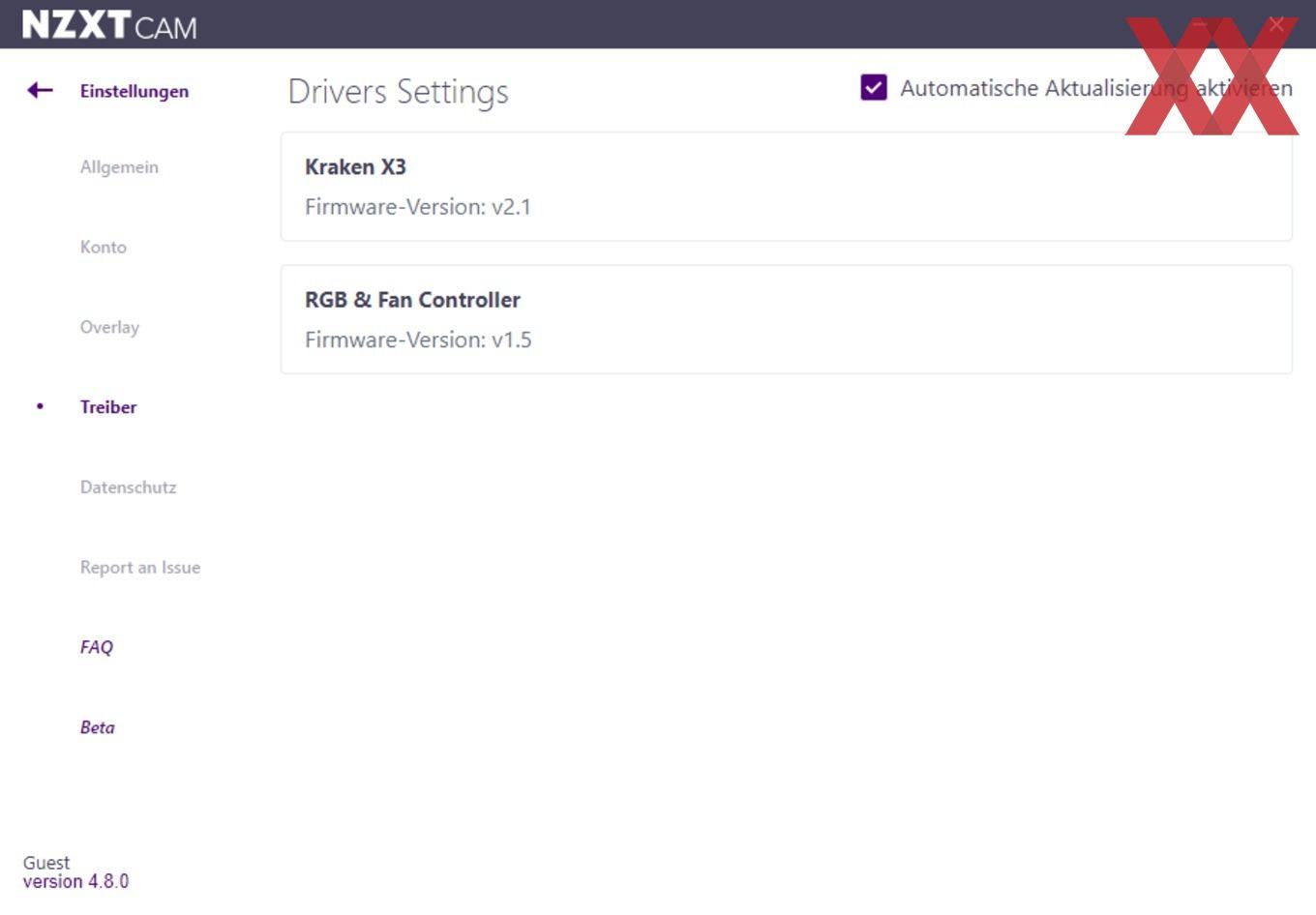Screen dimensions: 1316x915
Task: Select the RGB & Fan Controller card
Action: point(787,319)
